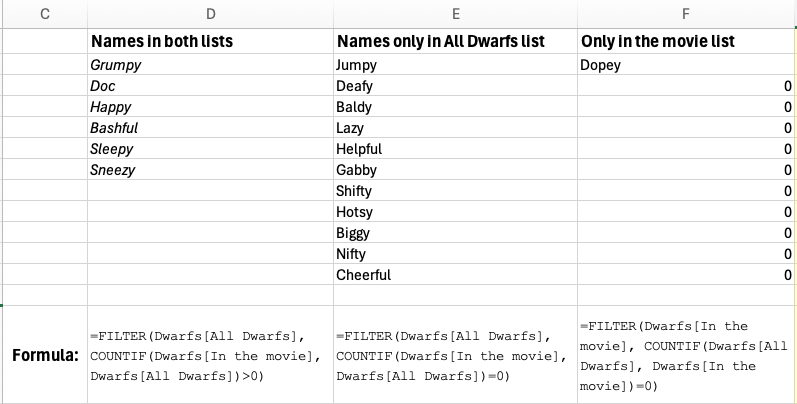
Task: Select the cell containing Grumpy
Action: pos(116,65)
